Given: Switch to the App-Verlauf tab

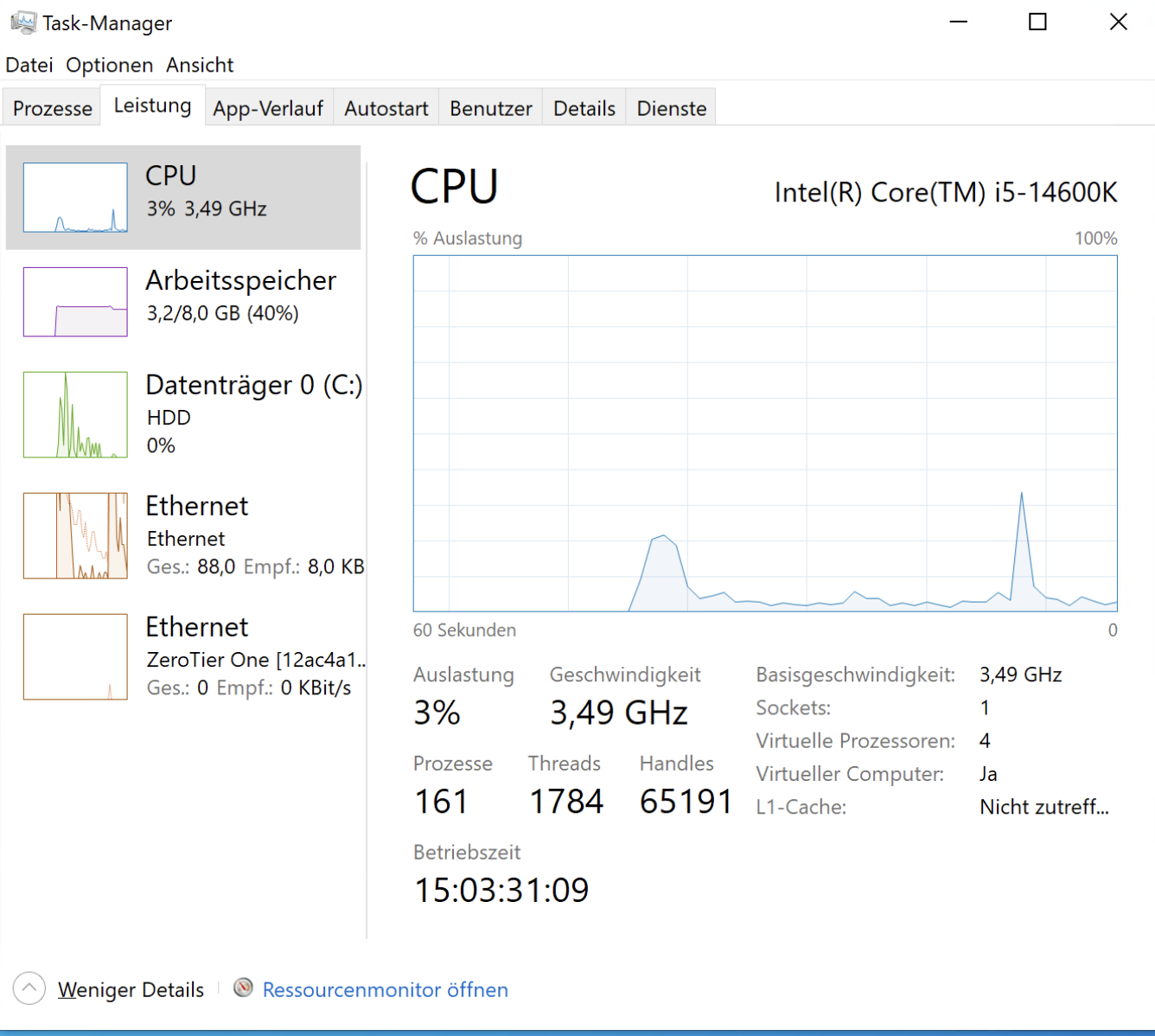Looking at the screenshot, I should tap(268, 108).
